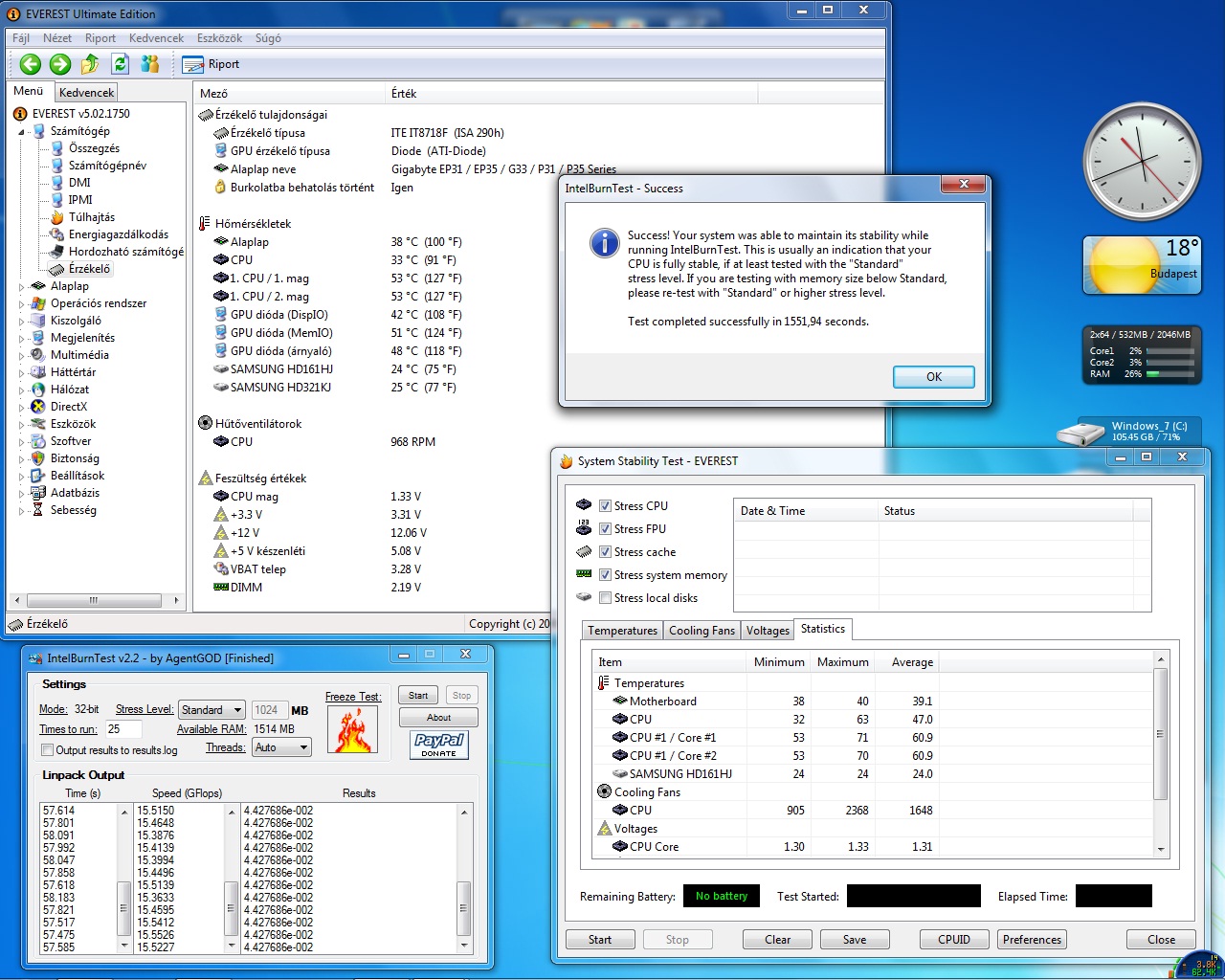
Task: Open the Súgó menu
Action: pos(268,38)
